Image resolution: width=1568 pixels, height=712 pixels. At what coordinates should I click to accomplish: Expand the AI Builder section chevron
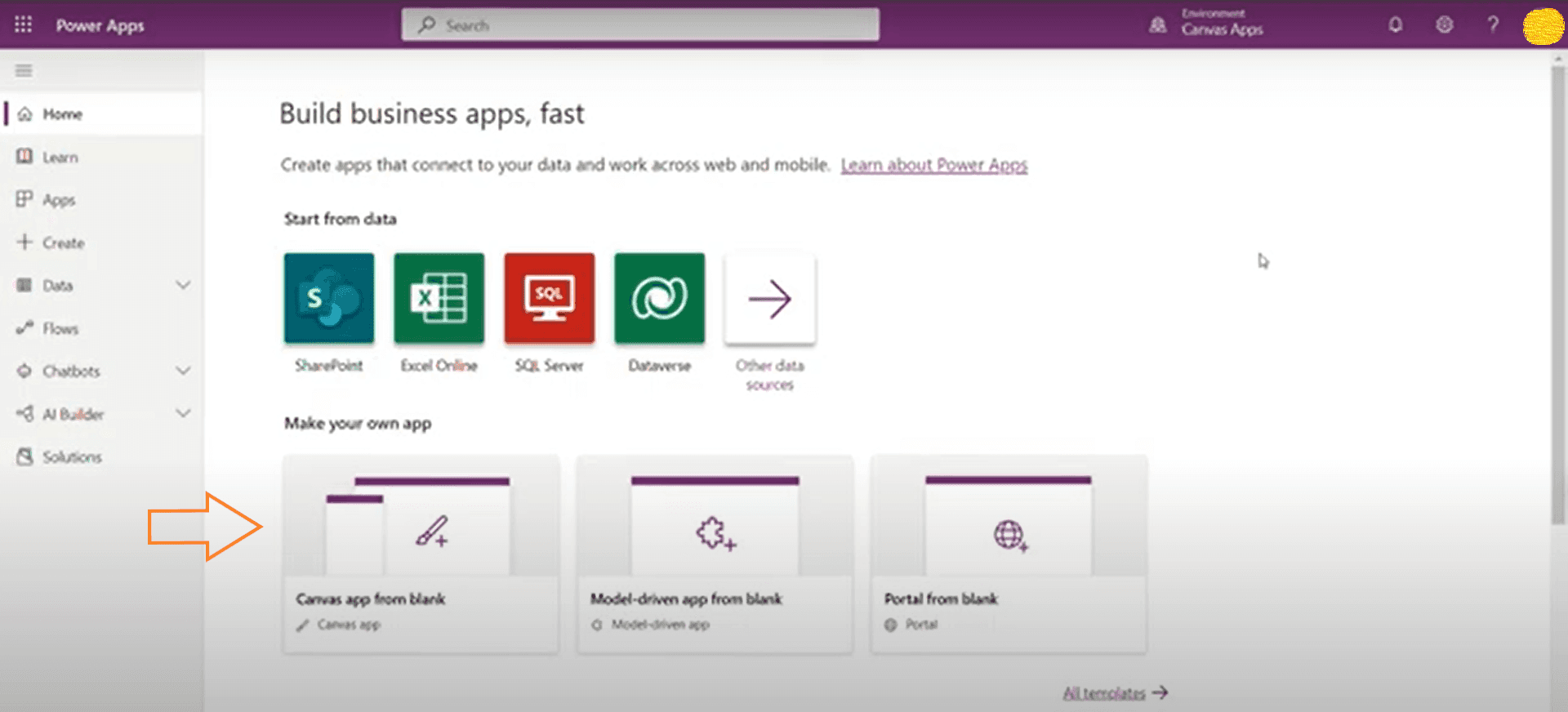183,413
